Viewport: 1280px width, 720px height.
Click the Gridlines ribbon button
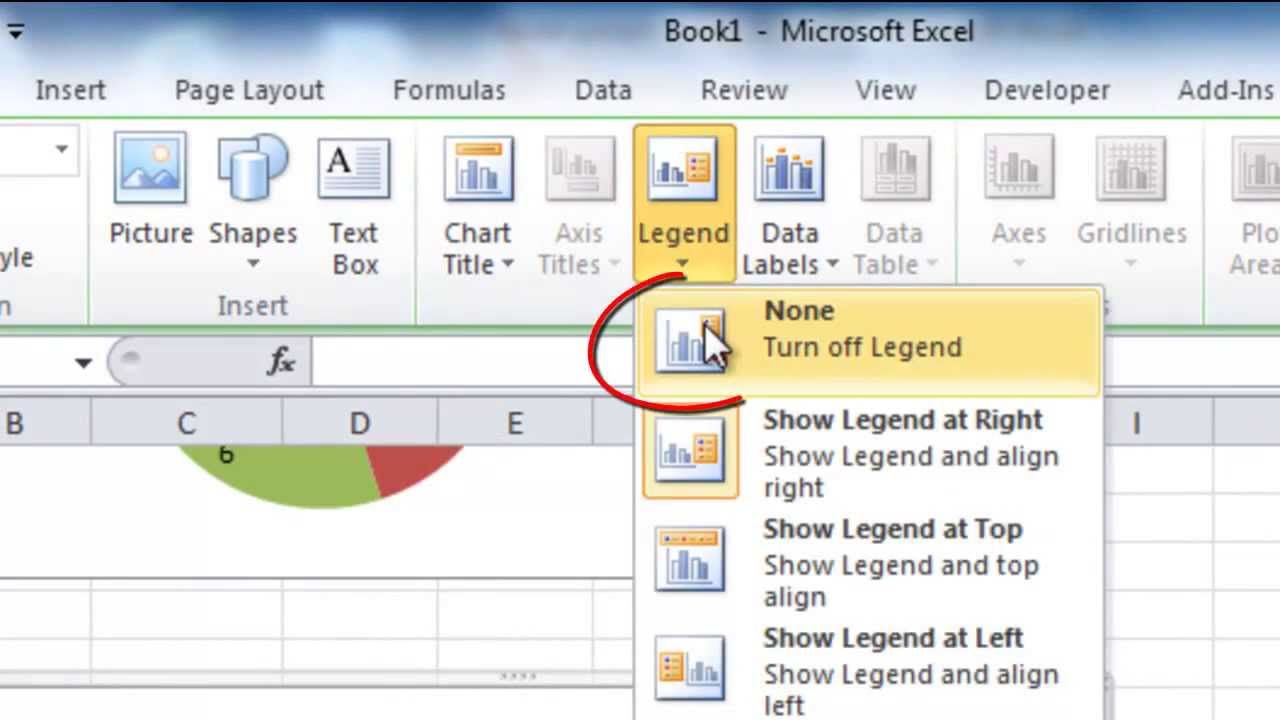1131,203
